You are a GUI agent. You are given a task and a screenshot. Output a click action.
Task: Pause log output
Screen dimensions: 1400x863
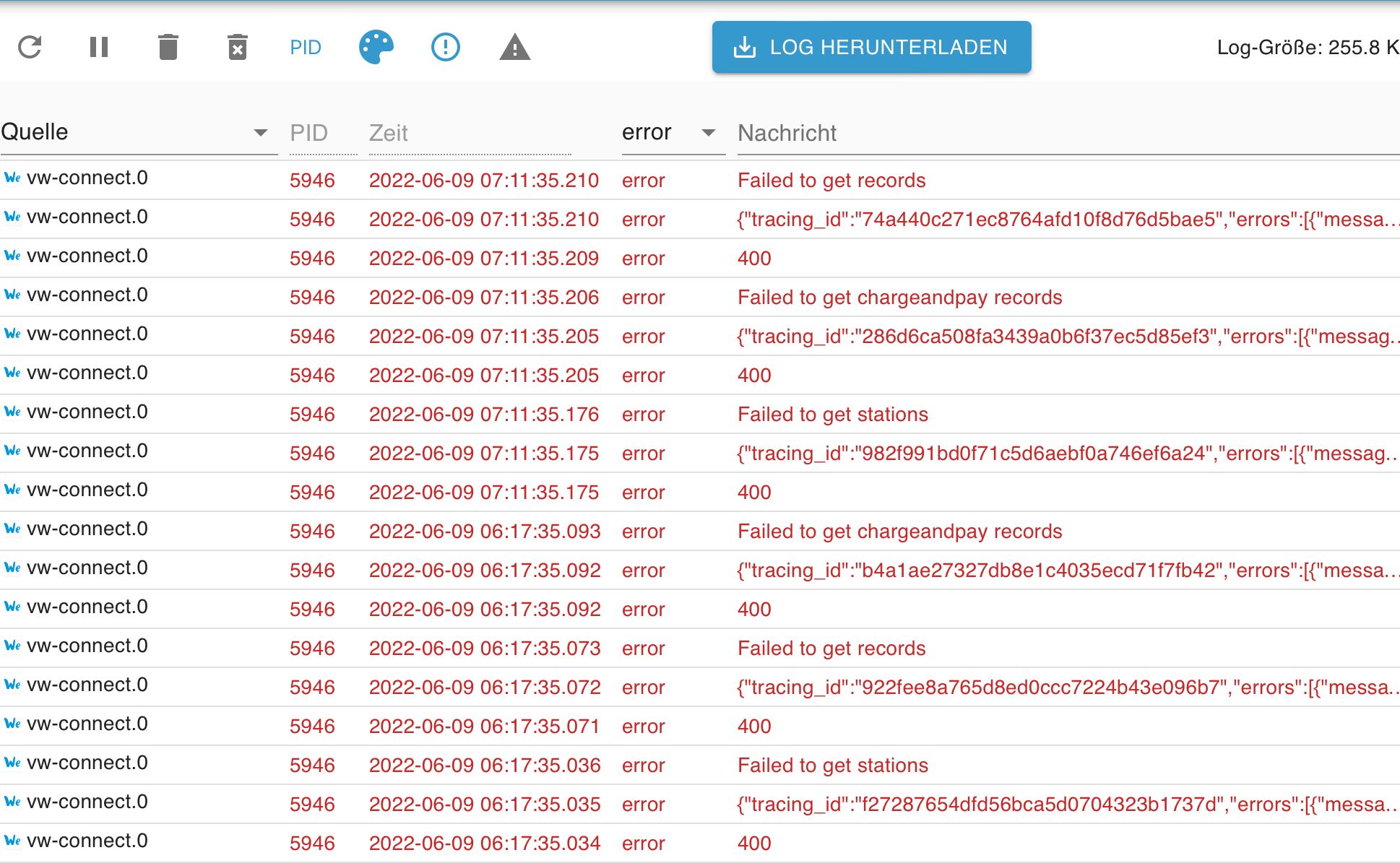(99, 47)
